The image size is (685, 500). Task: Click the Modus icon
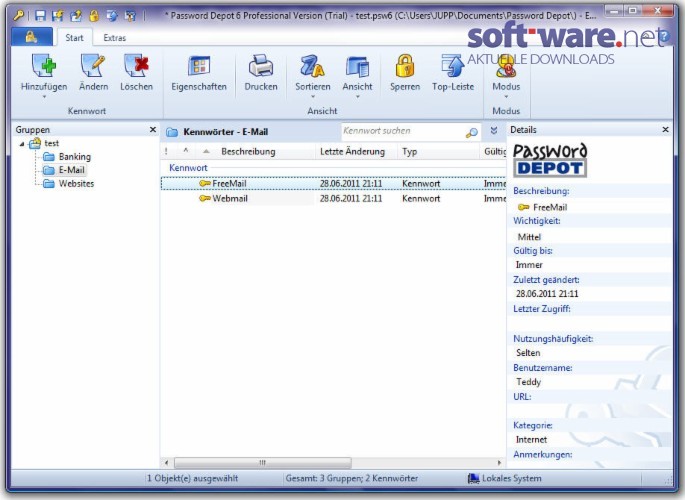pos(506,66)
